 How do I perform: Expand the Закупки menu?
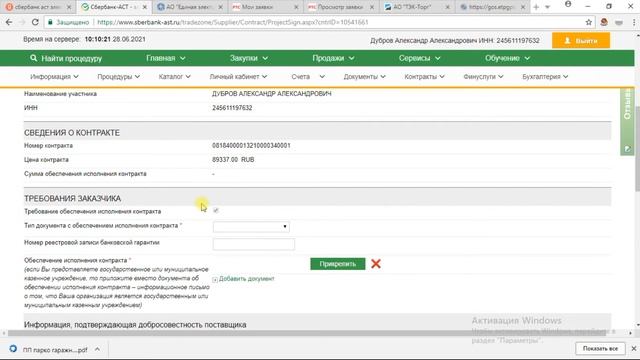click(249, 58)
